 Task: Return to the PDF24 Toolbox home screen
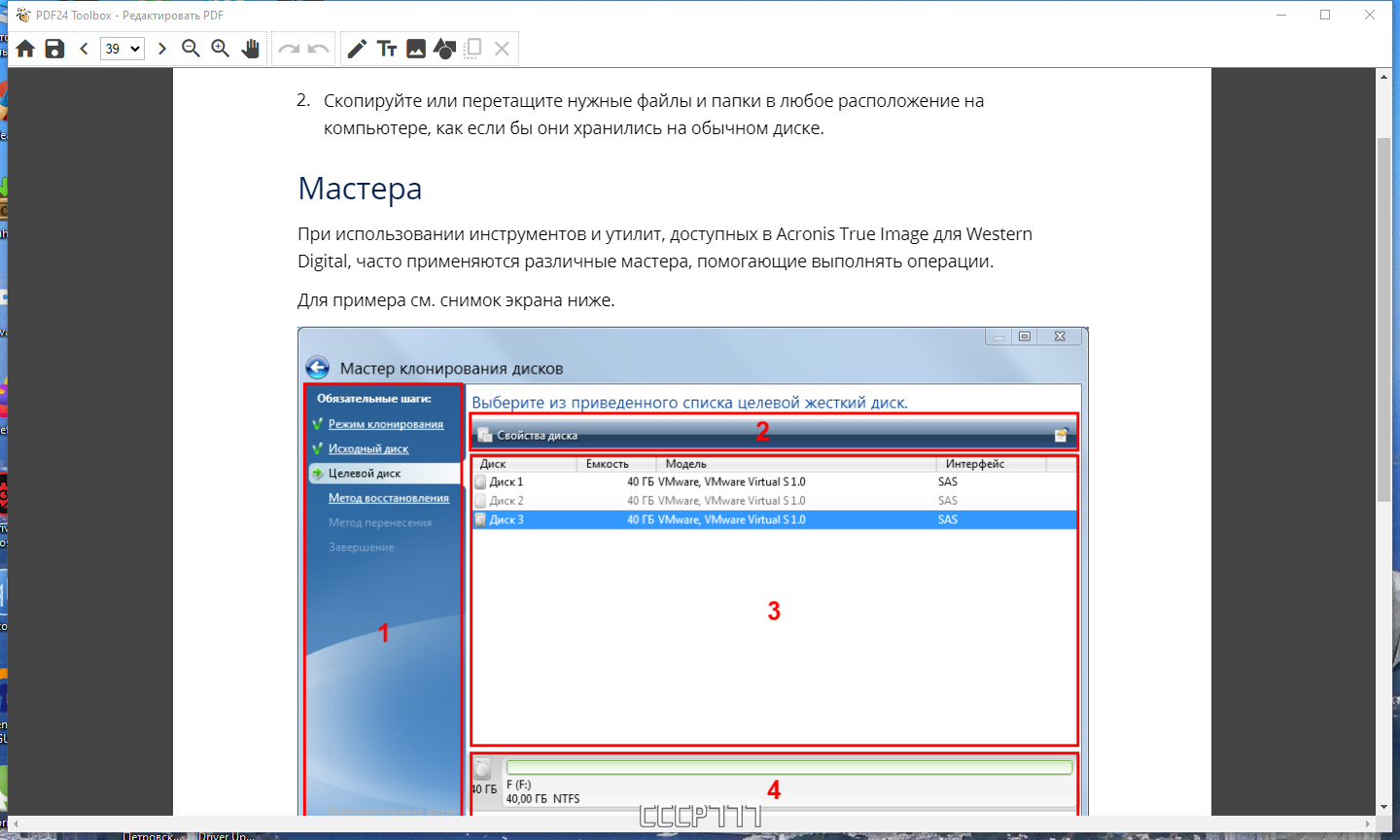click(x=24, y=48)
